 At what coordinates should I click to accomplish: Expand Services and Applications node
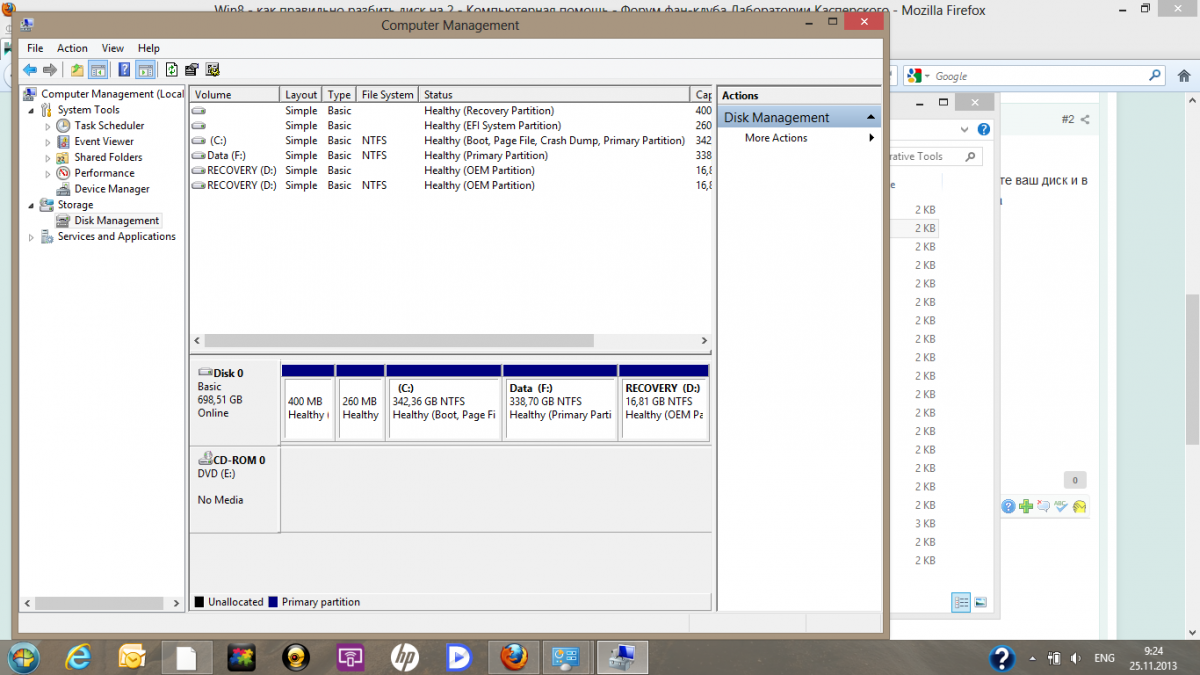(32, 237)
